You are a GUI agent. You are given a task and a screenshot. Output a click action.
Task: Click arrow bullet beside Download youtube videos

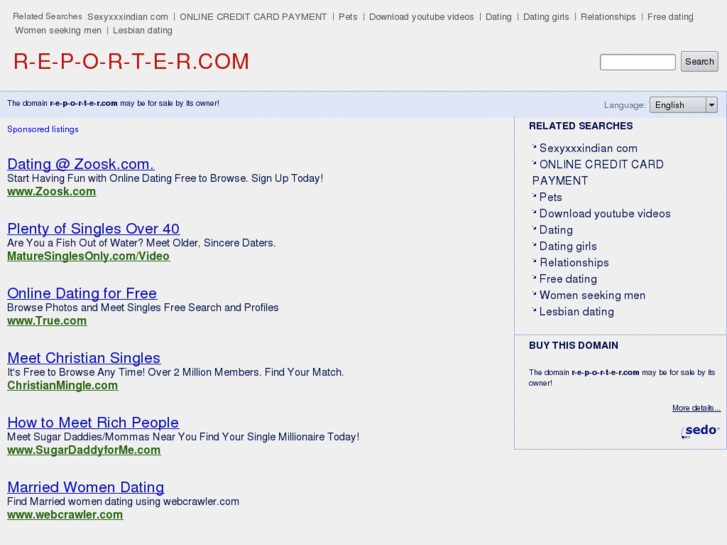534,212
